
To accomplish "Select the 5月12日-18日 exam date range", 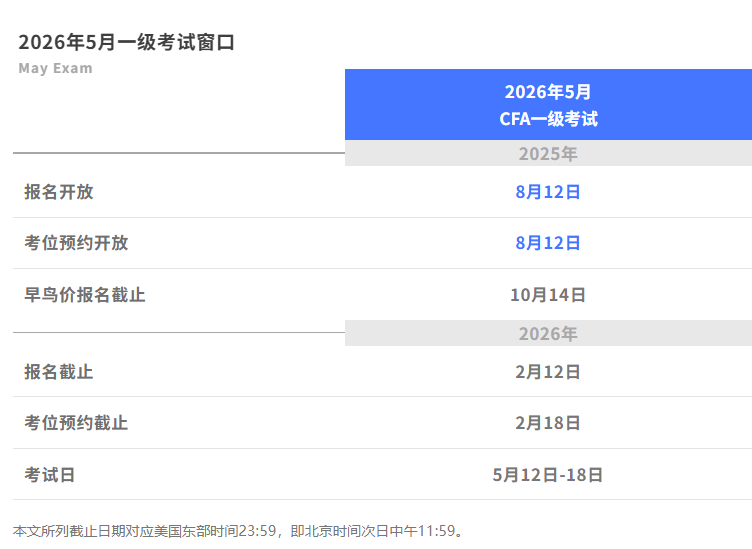I will click(548, 475).
